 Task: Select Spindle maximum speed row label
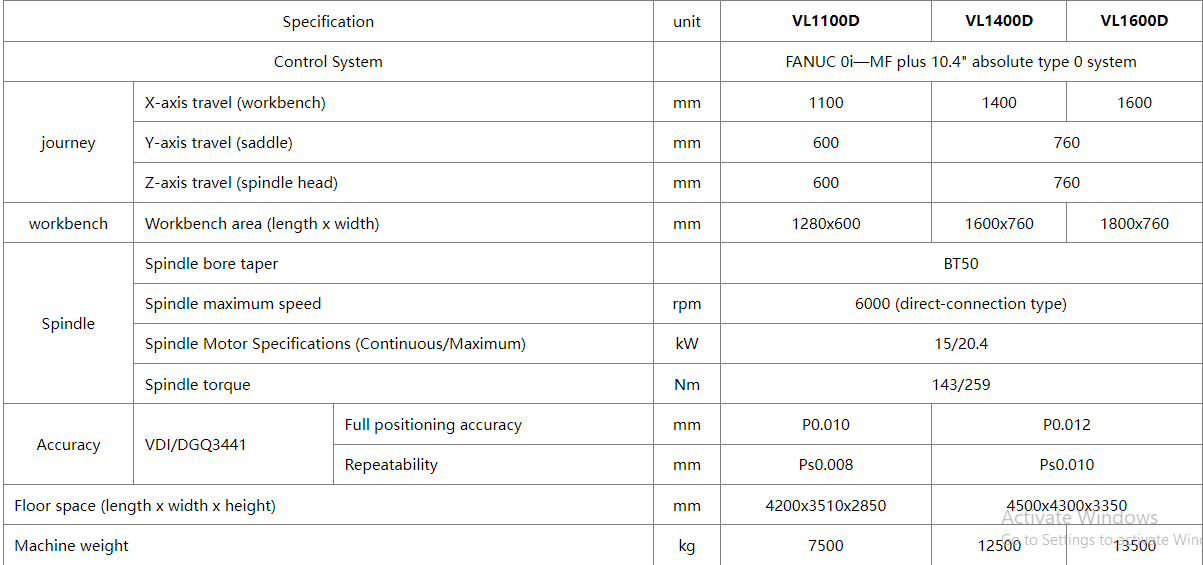point(233,304)
